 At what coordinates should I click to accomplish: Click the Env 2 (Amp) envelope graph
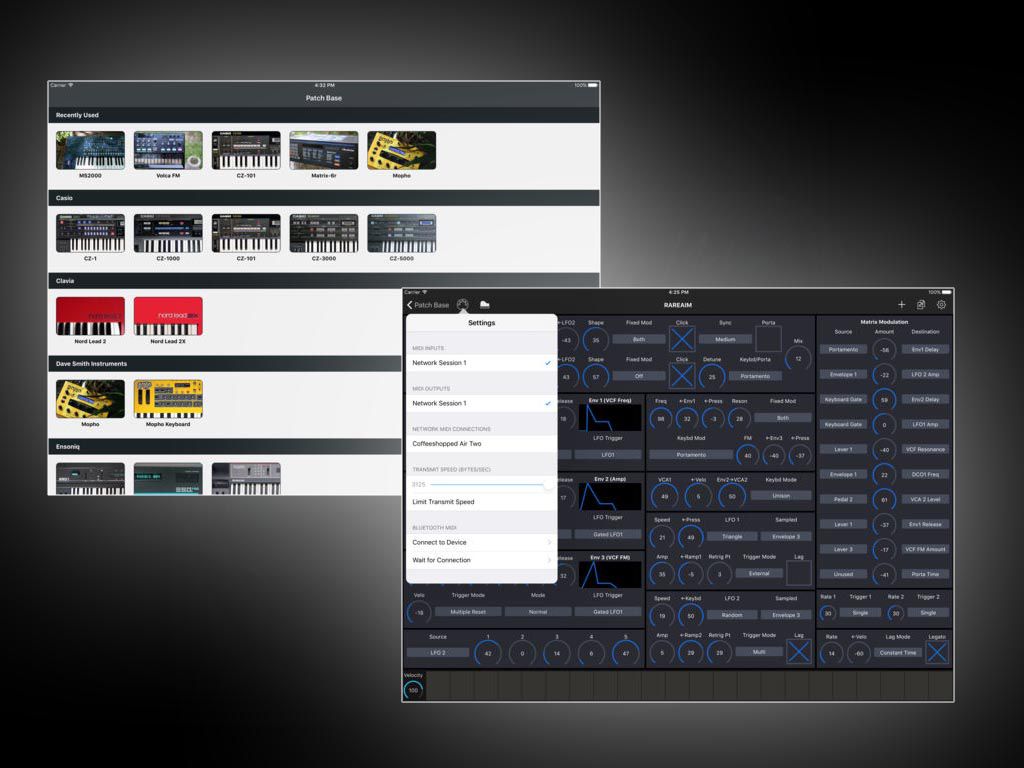[x=610, y=496]
